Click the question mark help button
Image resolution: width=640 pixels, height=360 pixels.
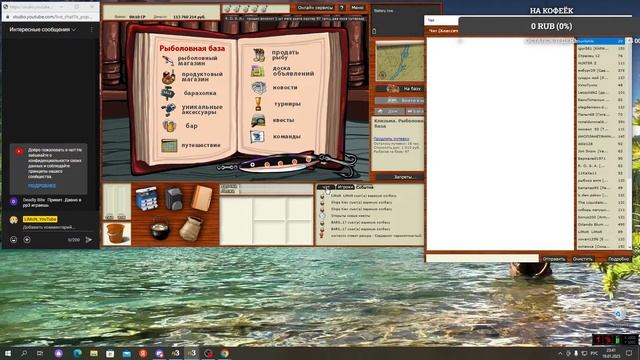[x=342, y=8]
